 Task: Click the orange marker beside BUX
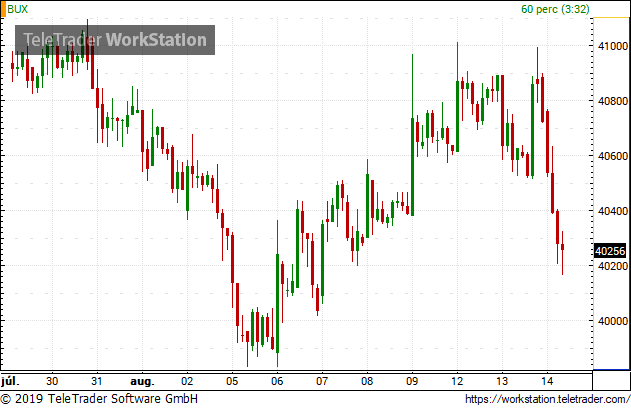[3, 9]
